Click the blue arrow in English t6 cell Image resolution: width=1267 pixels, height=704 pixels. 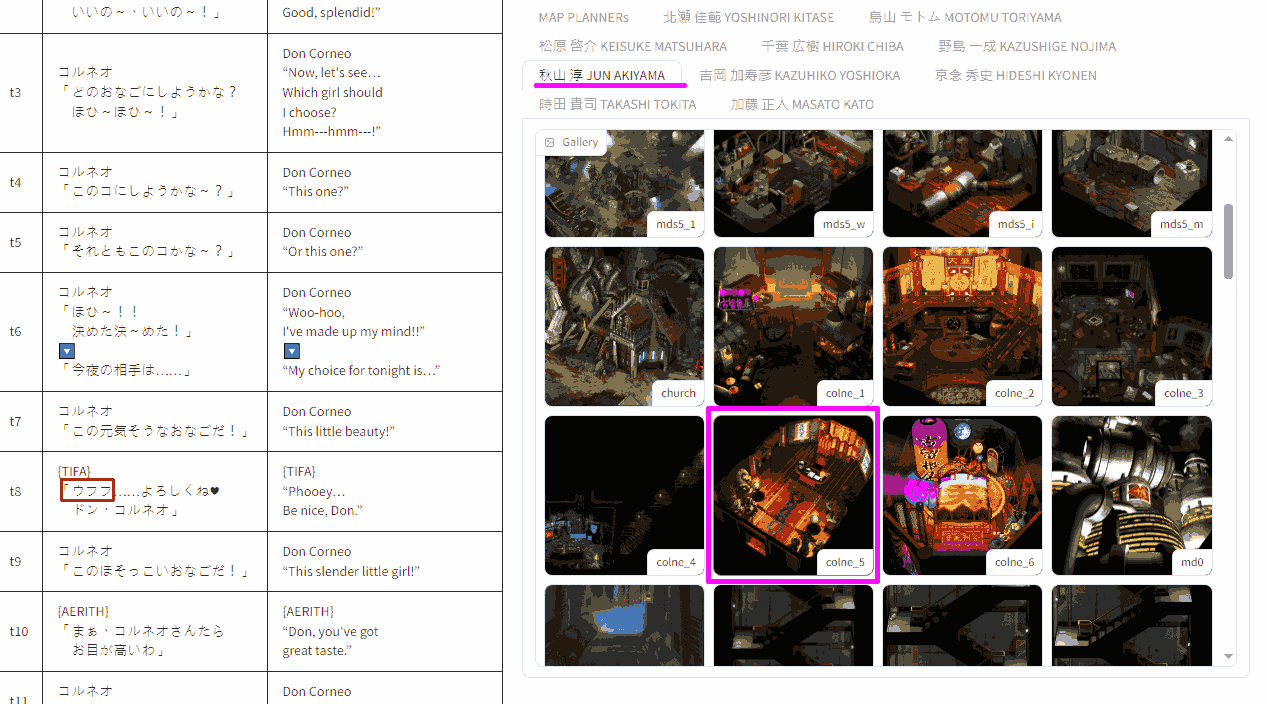(x=291, y=351)
